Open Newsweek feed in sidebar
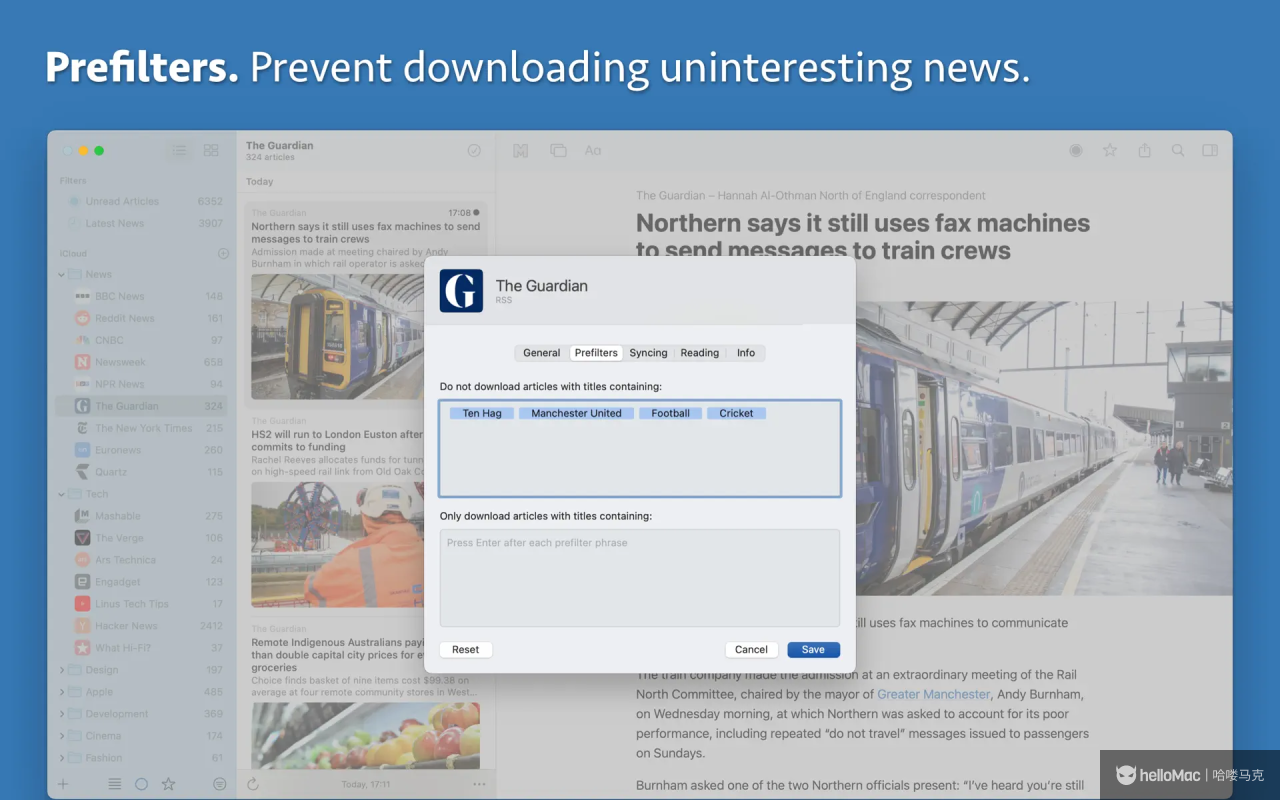Image resolution: width=1280 pixels, height=800 pixels. coord(141,362)
